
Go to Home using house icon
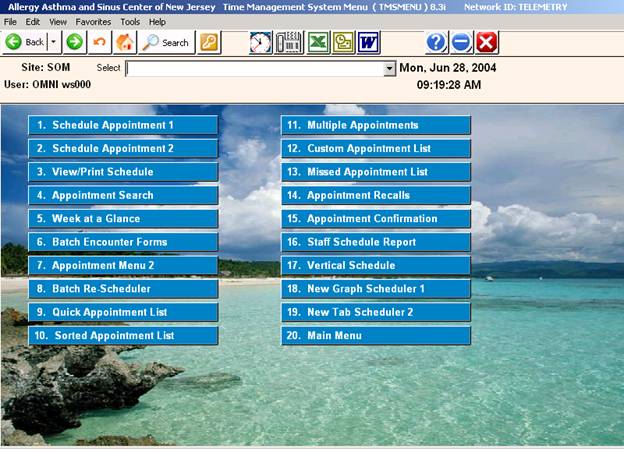click(125, 42)
